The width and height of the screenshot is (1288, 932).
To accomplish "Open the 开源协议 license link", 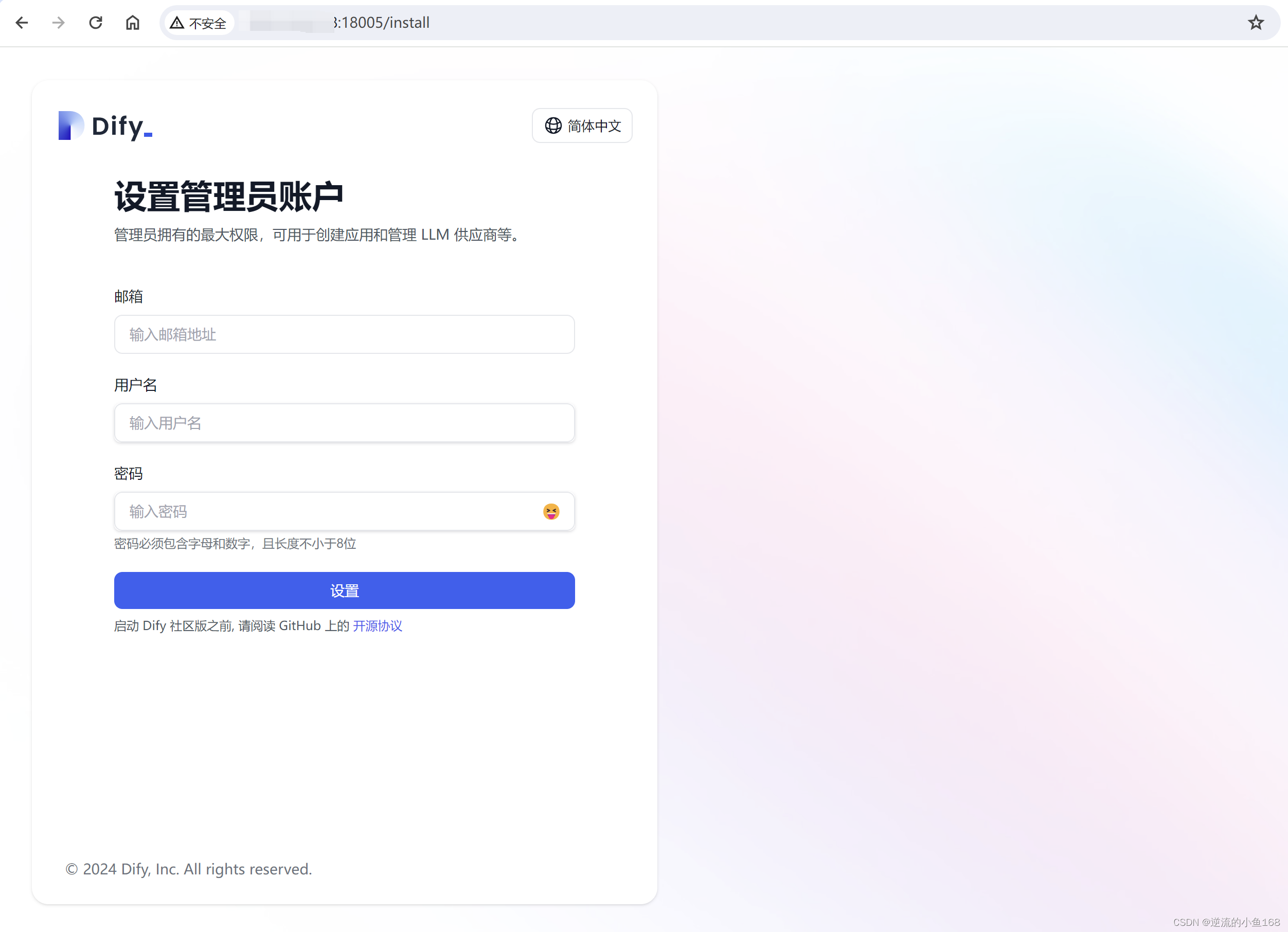I will pyautogui.click(x=377, y=626).
